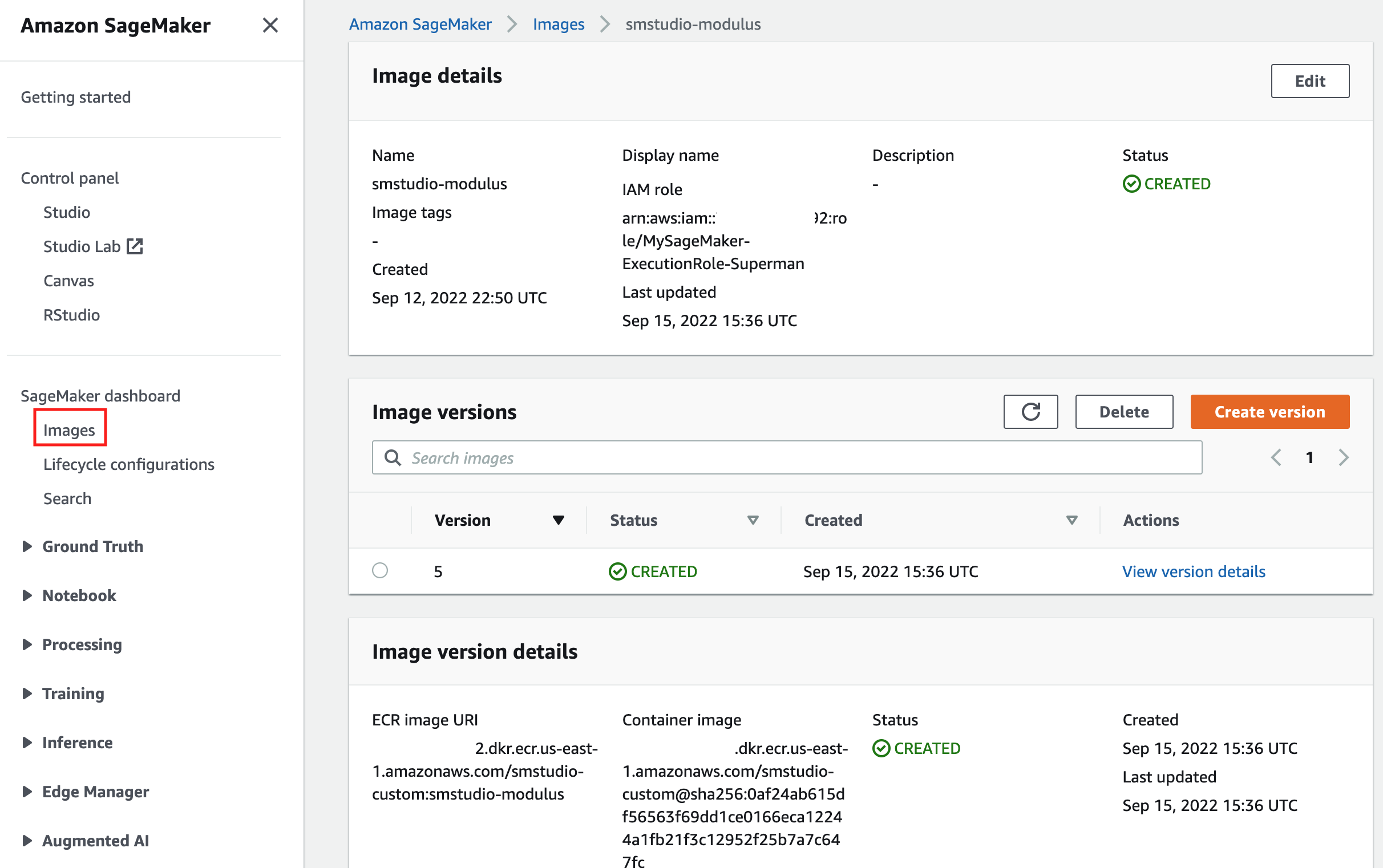The height and width of the screenshot is (868, 1383).
Task: Follow Amazon SageMaker breadcrumb link
Action: 420,24
